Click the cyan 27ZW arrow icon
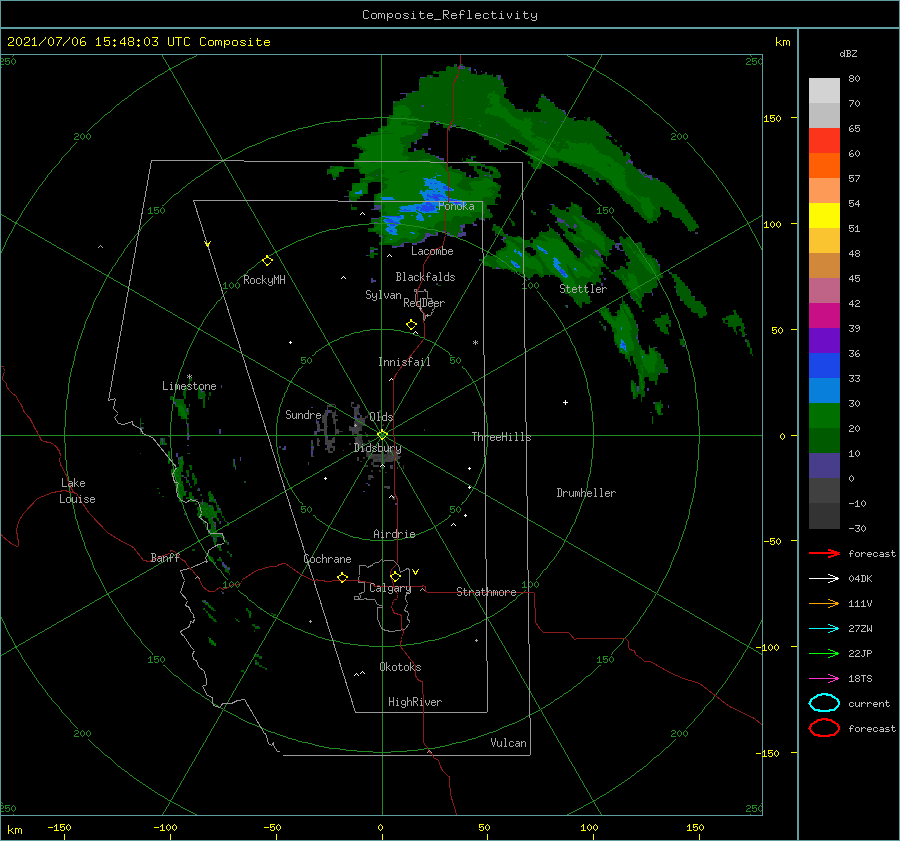The height and width of the screenshot is (841, 900). coord(824,629)
